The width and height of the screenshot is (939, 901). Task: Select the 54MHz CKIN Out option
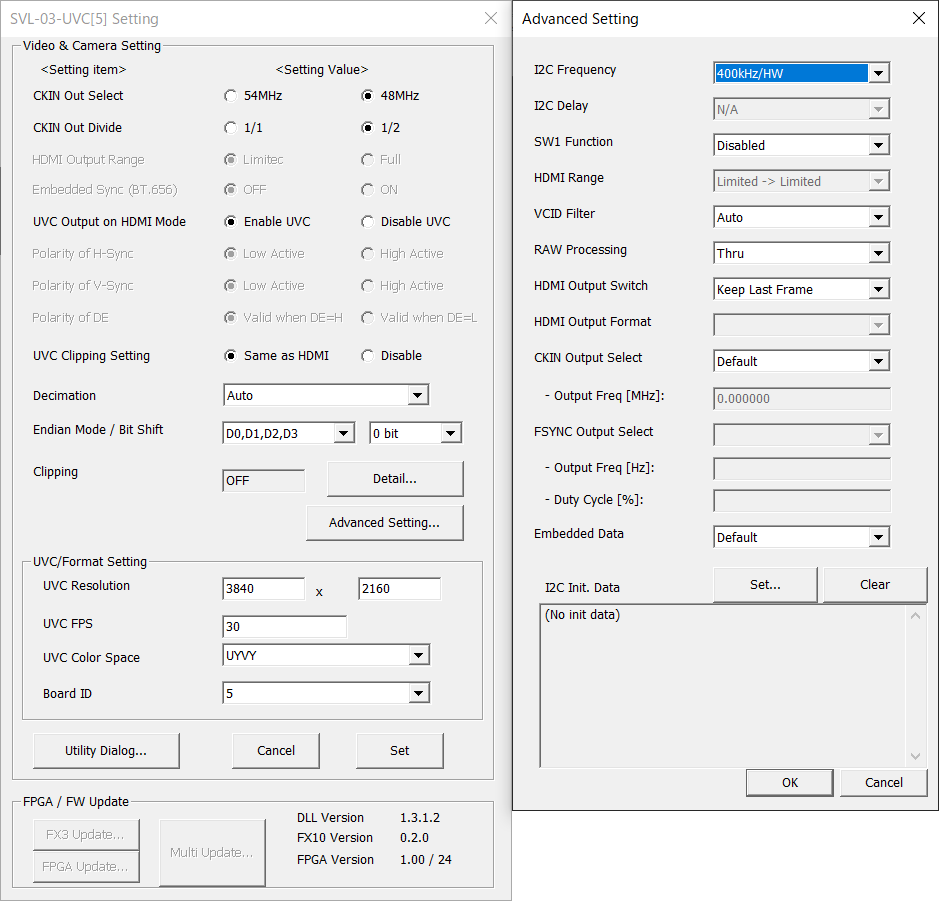[230, 96]
